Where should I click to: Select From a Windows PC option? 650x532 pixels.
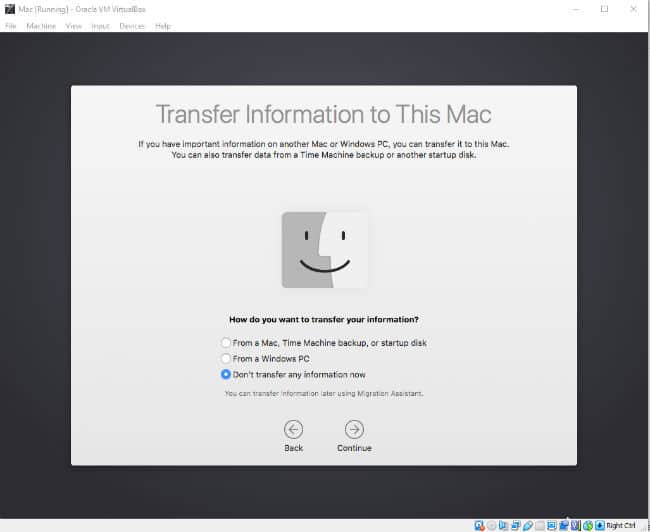coord(225,358)
